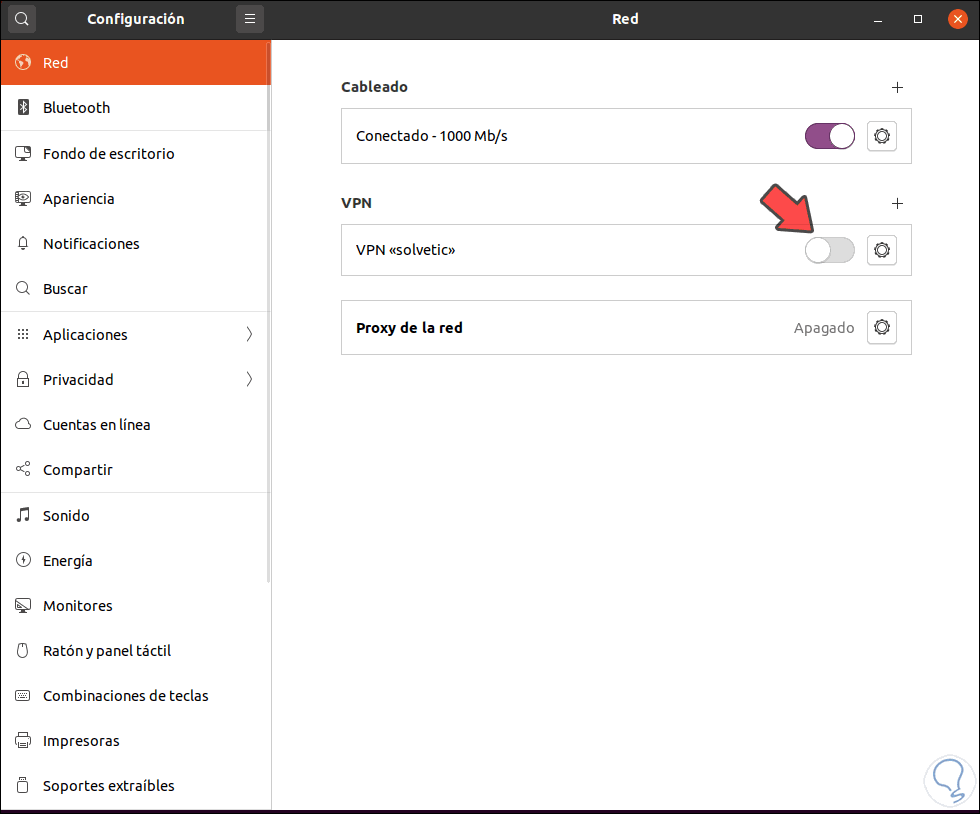Enable the VPN «solvetic» switch

point(829,250)
